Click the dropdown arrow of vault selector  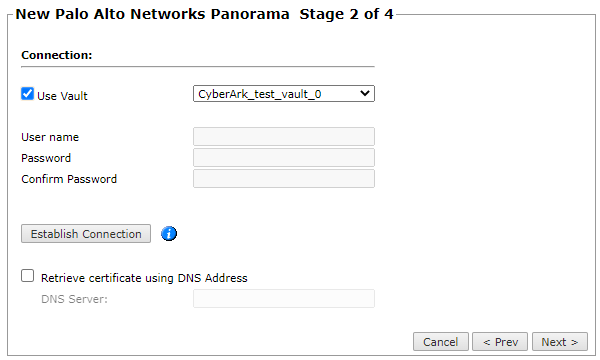tap(365, 93)
